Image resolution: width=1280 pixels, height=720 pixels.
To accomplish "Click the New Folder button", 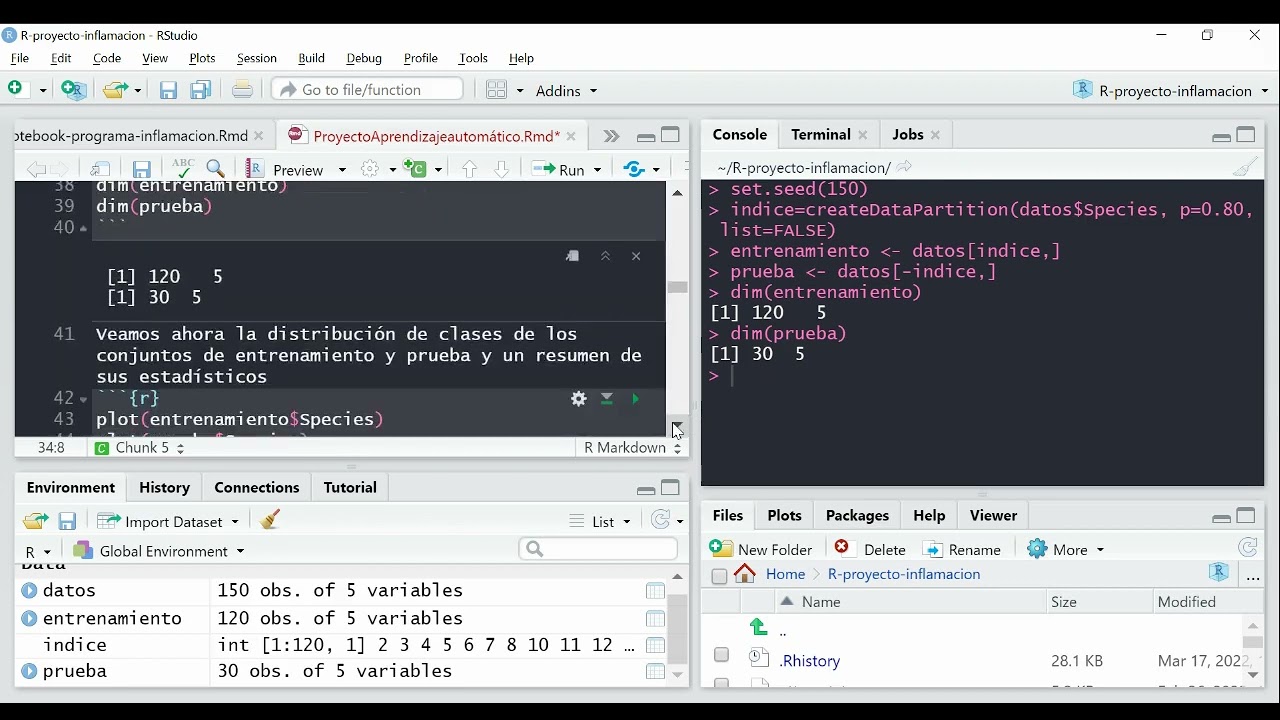I will point(761,549).
